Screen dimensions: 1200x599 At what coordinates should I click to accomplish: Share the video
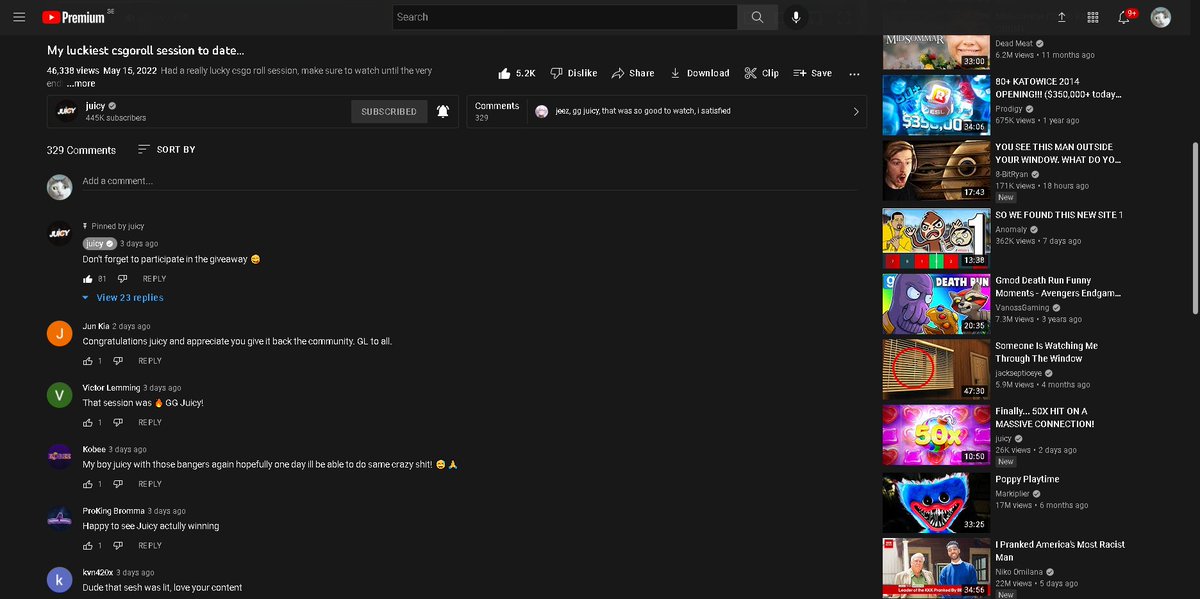[633, 73]
